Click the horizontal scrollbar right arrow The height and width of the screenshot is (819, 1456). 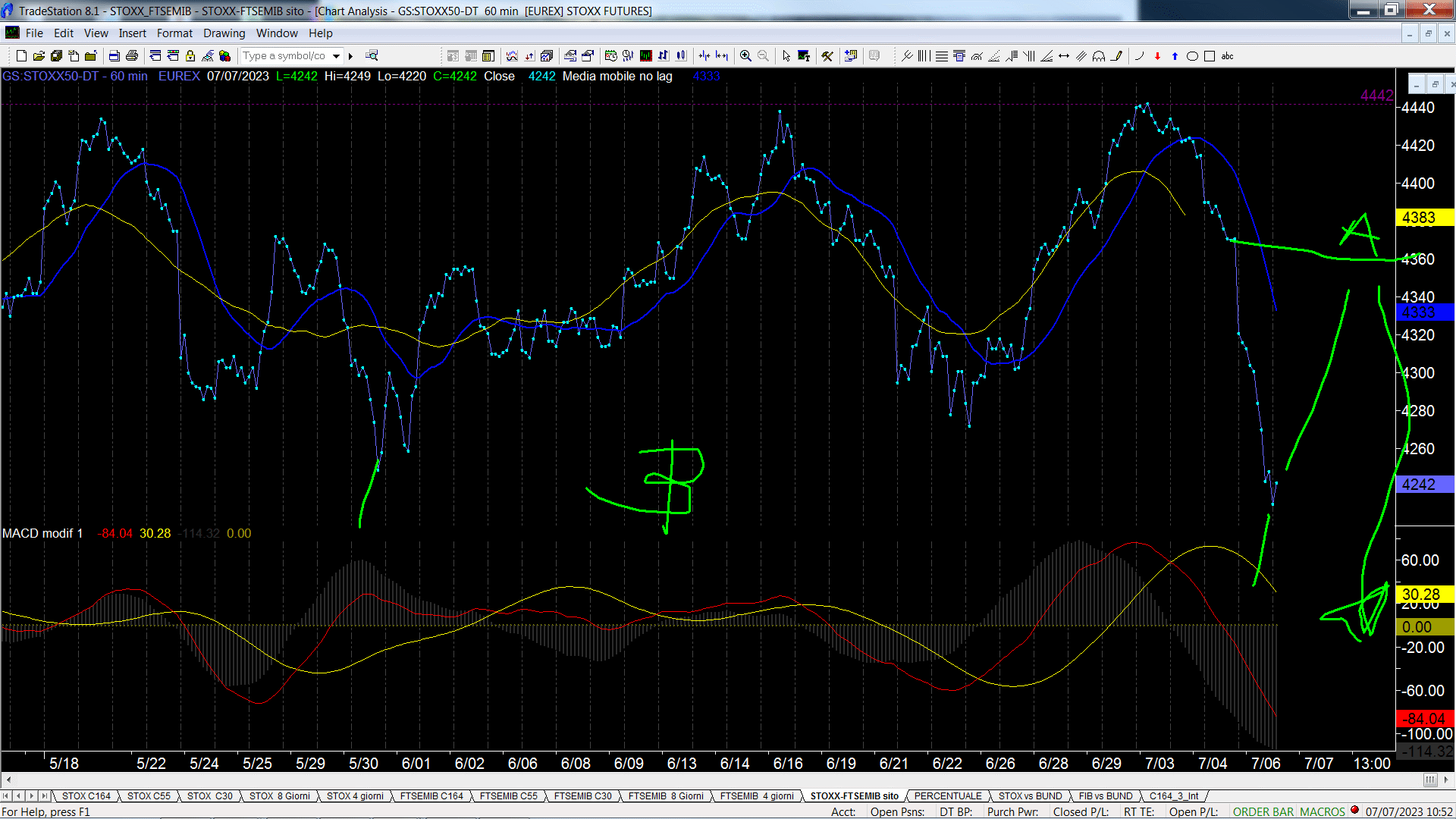tap(1447, 780)
